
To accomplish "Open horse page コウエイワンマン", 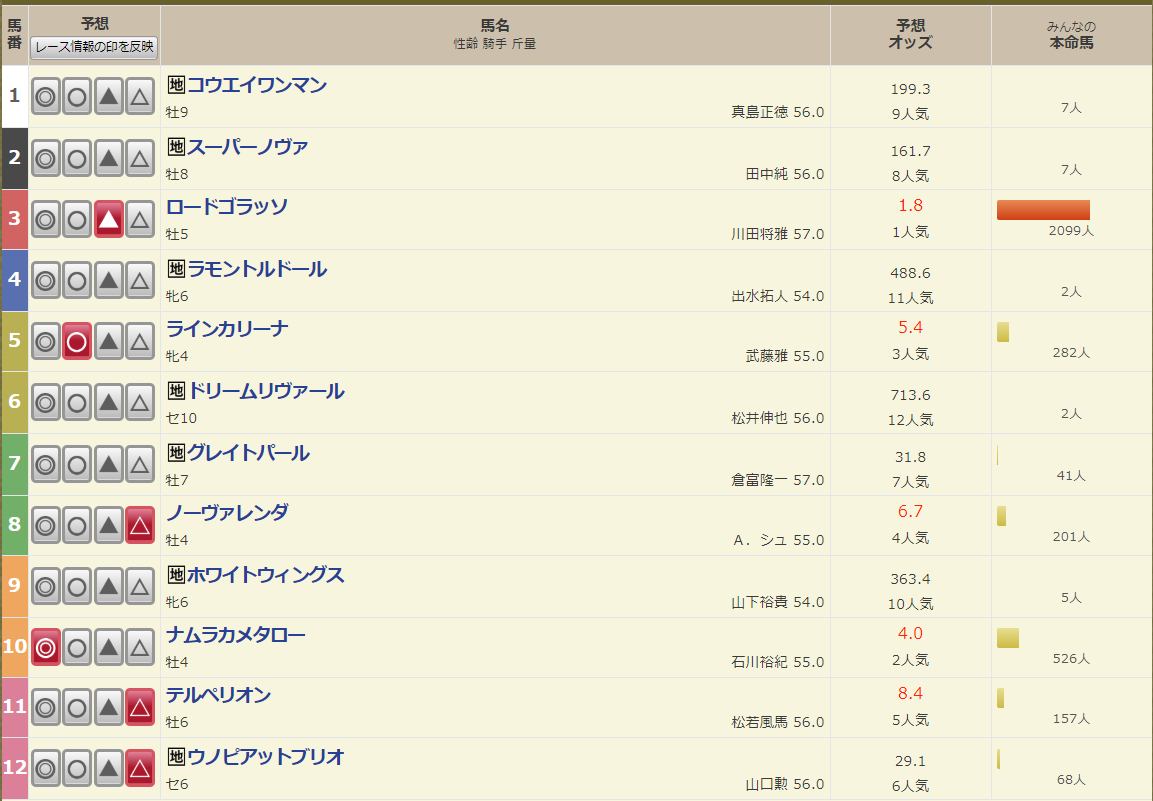I will (257, 85).
